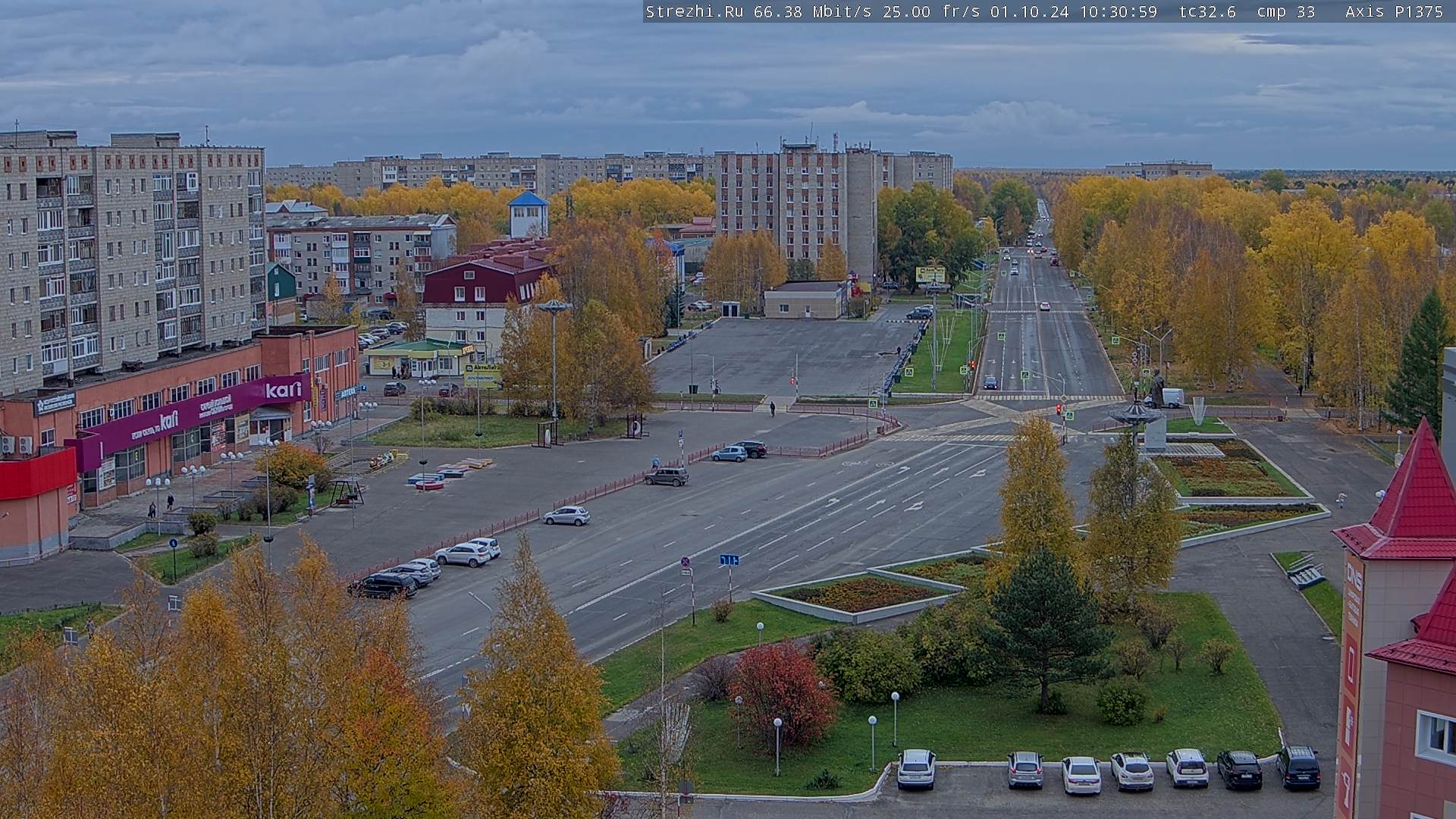Select the 'Axis P1375' camera model text
Image resolution: width=1456 pixels, height=819 pixels.
click(x=1394, y=11)
